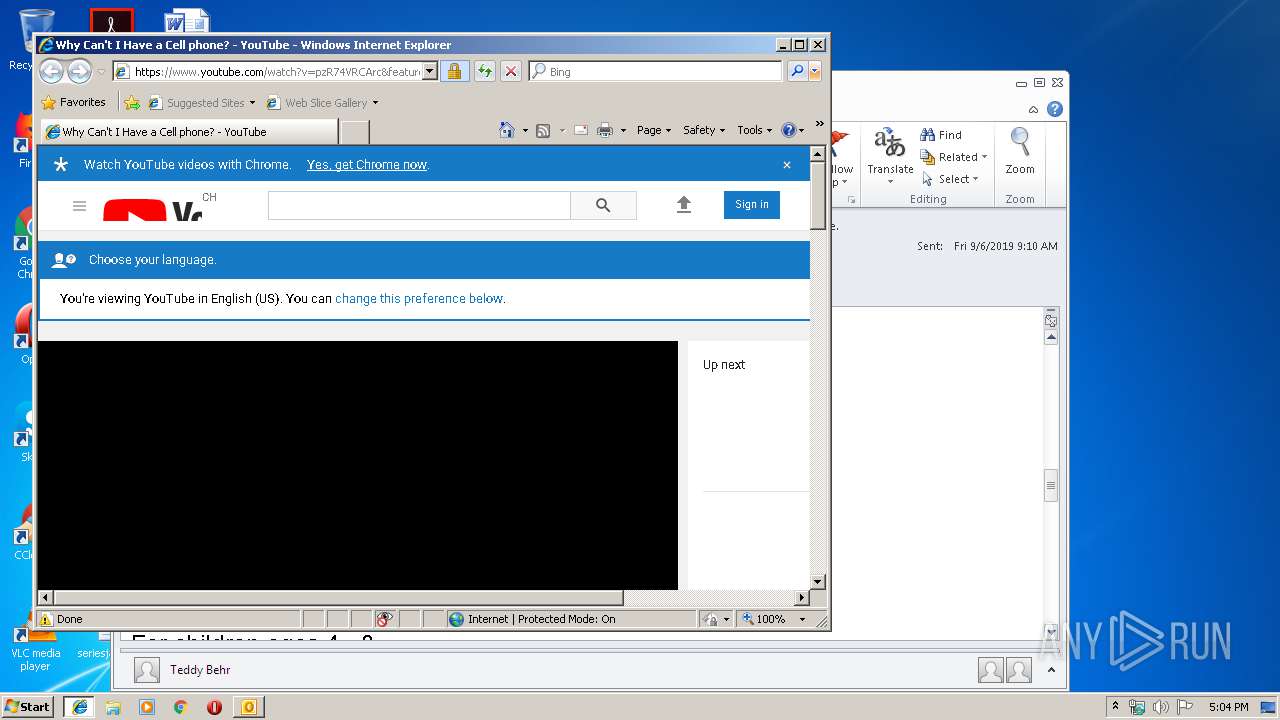
Task: Click the privacy report eye icon in status bar
Action: (384, 619)
